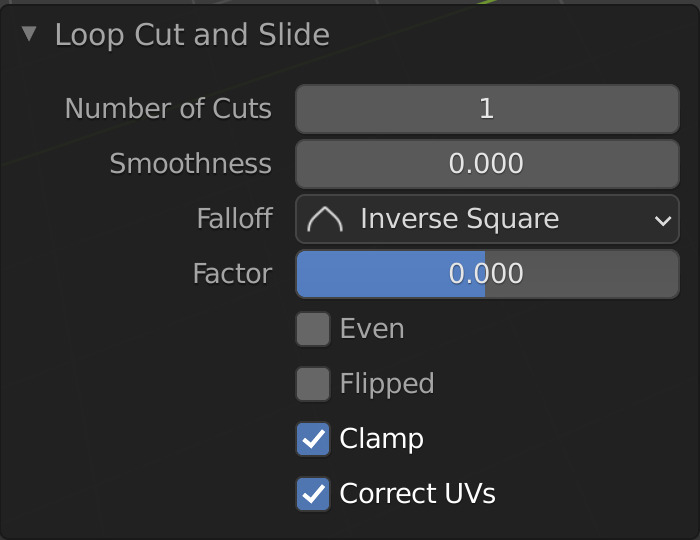
Task: Click the Factor label
Action: [232, 274]
